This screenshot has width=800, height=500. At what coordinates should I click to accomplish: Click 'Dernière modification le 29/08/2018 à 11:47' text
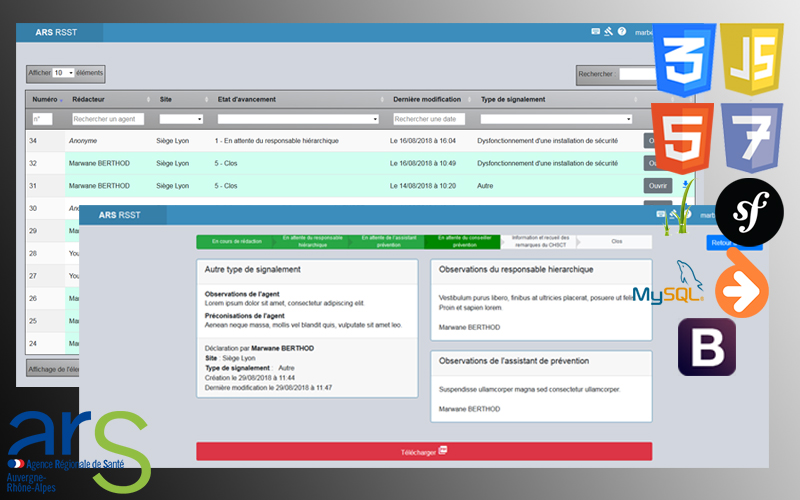[268, 388]
